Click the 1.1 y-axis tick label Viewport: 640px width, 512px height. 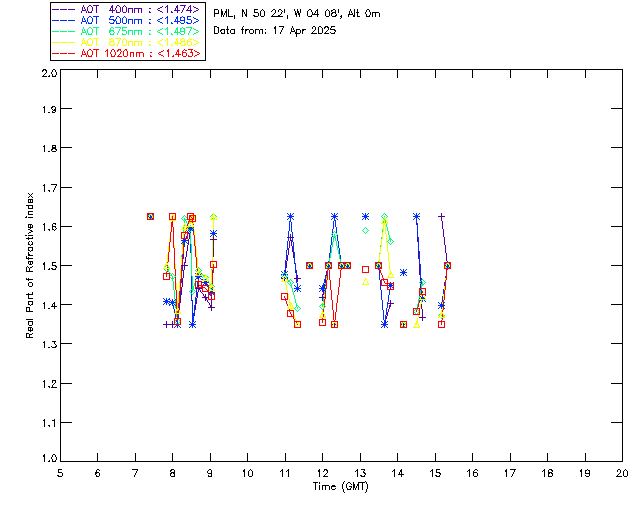pyautogui.click(x=49, y=423)
